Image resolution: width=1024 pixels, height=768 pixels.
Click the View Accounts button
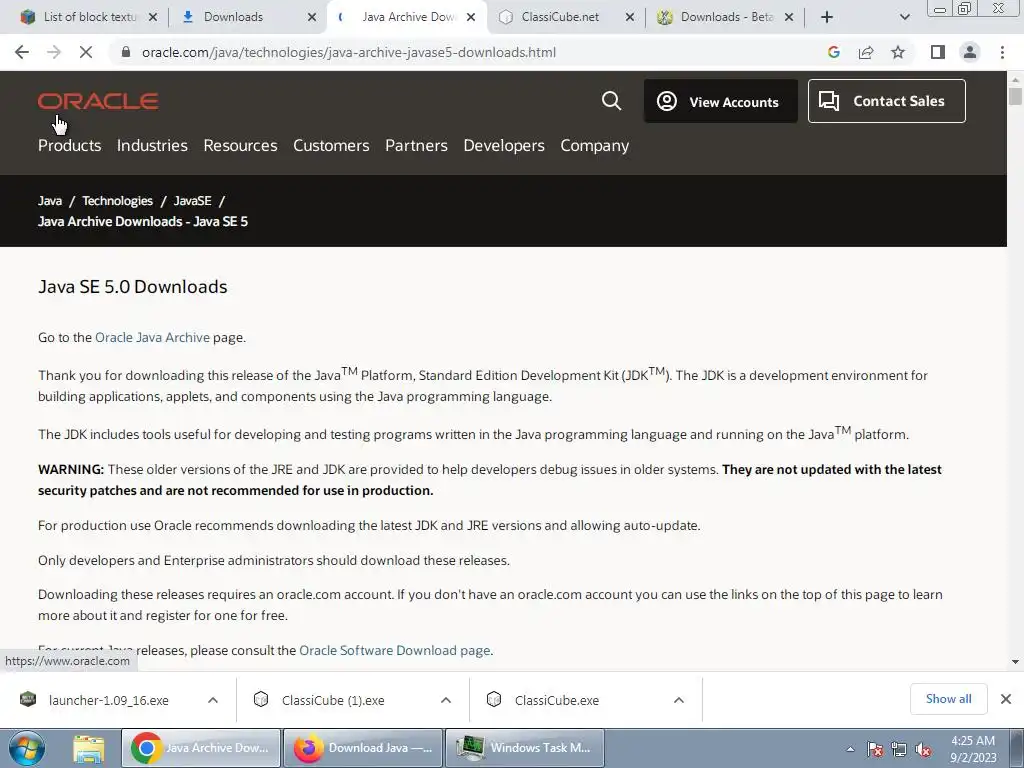(x=720, y=101)
